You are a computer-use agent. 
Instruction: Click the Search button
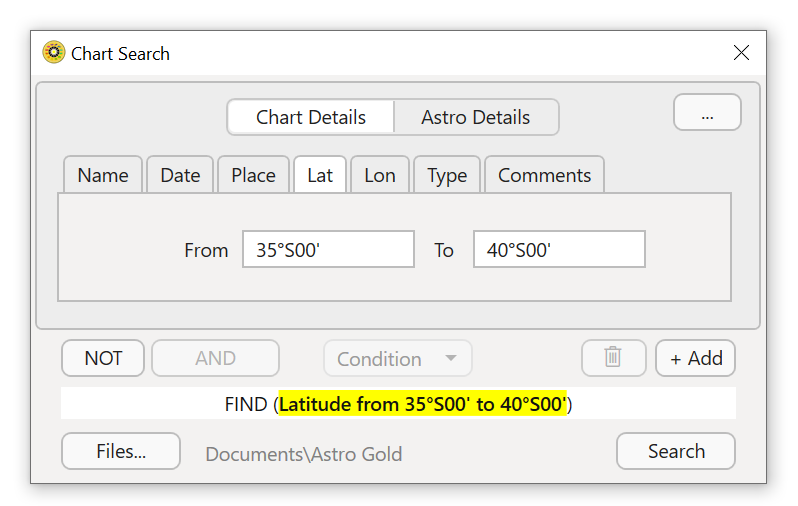(676, 451)
